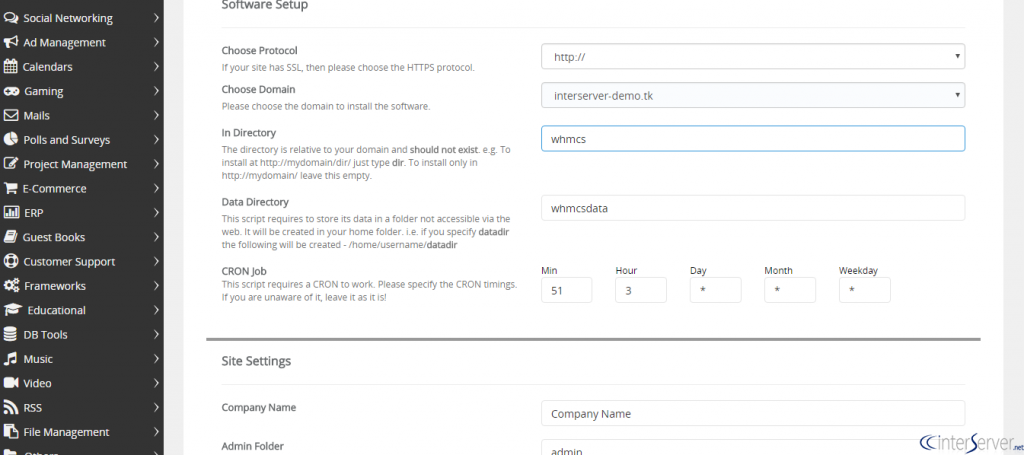
Task: Click the Calendars grid icon
Action: [x=10, y=67]
